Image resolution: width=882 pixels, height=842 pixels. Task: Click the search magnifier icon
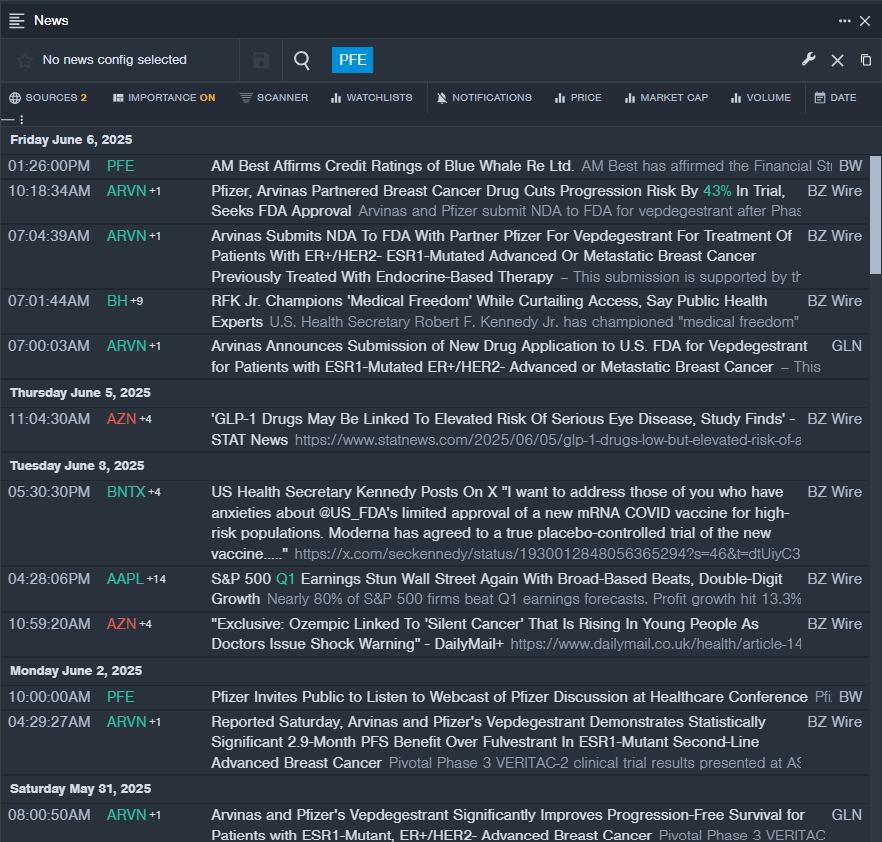pos(302,60)
